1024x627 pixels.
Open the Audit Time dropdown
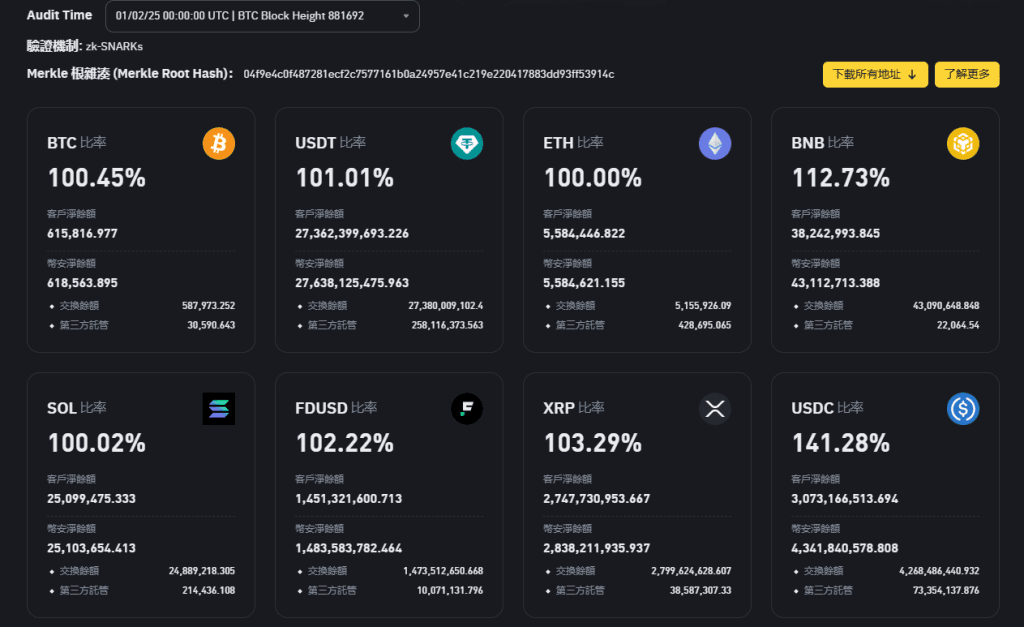pos(262,16)
